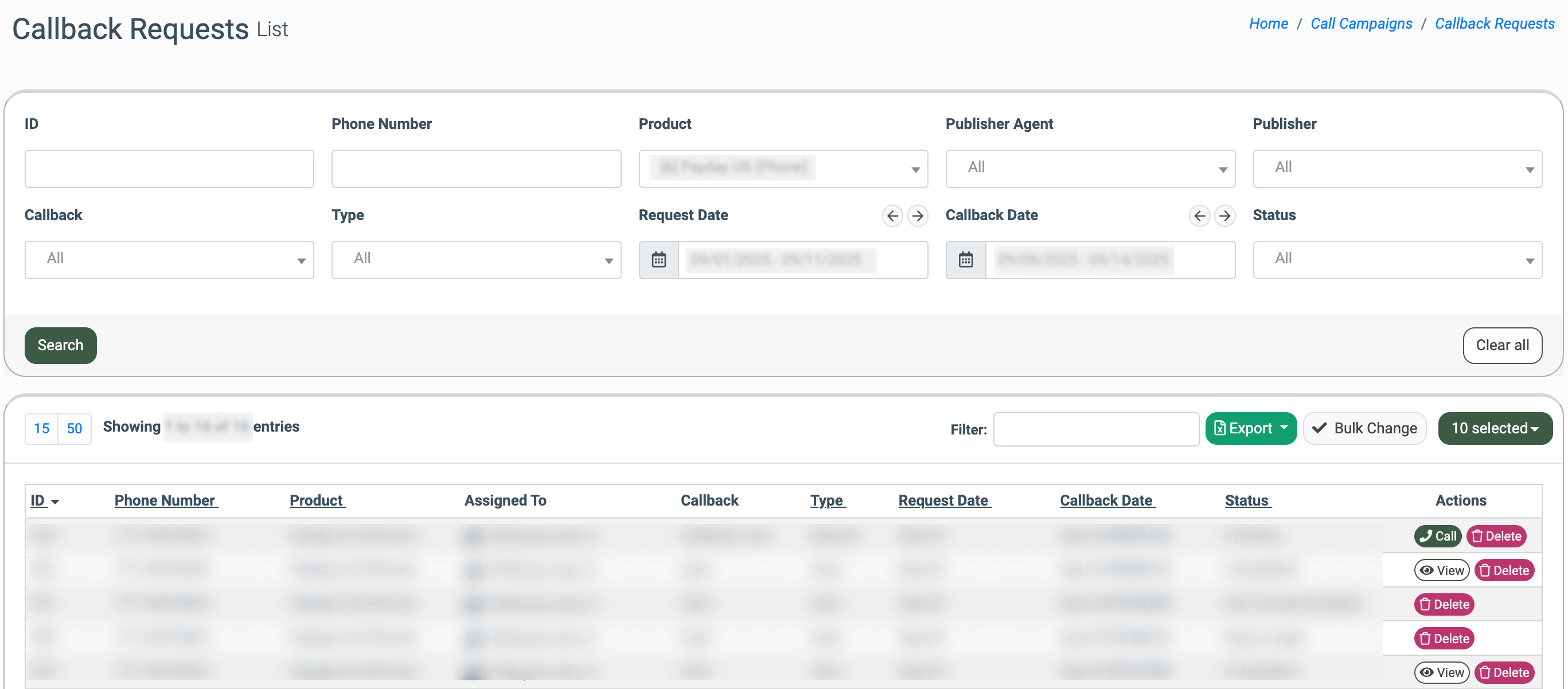Click the table Filter text field
Image resolution: width=1568 pixels, height=689 pixels.
click(1095, 429)
